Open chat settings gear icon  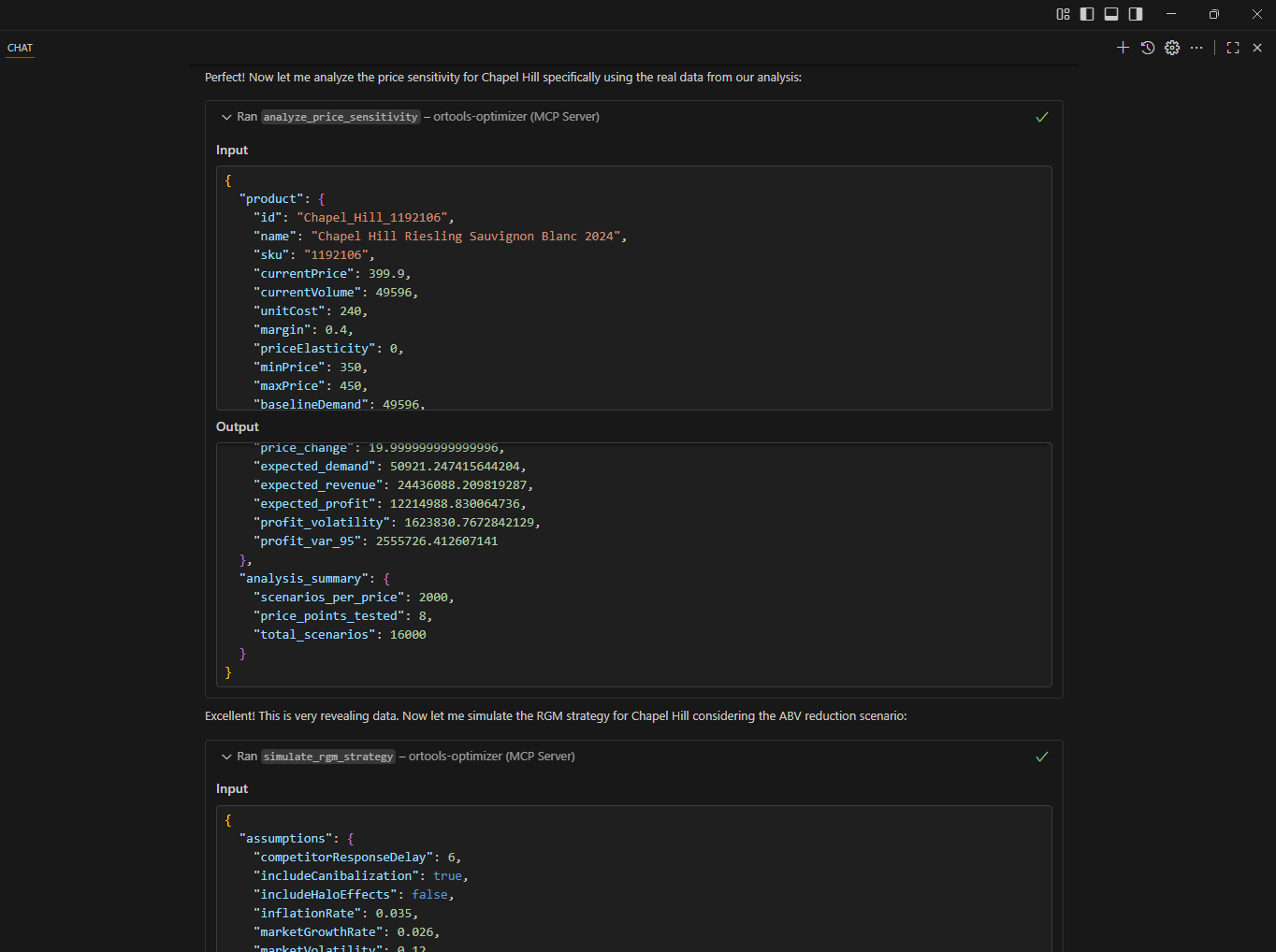1172,48
